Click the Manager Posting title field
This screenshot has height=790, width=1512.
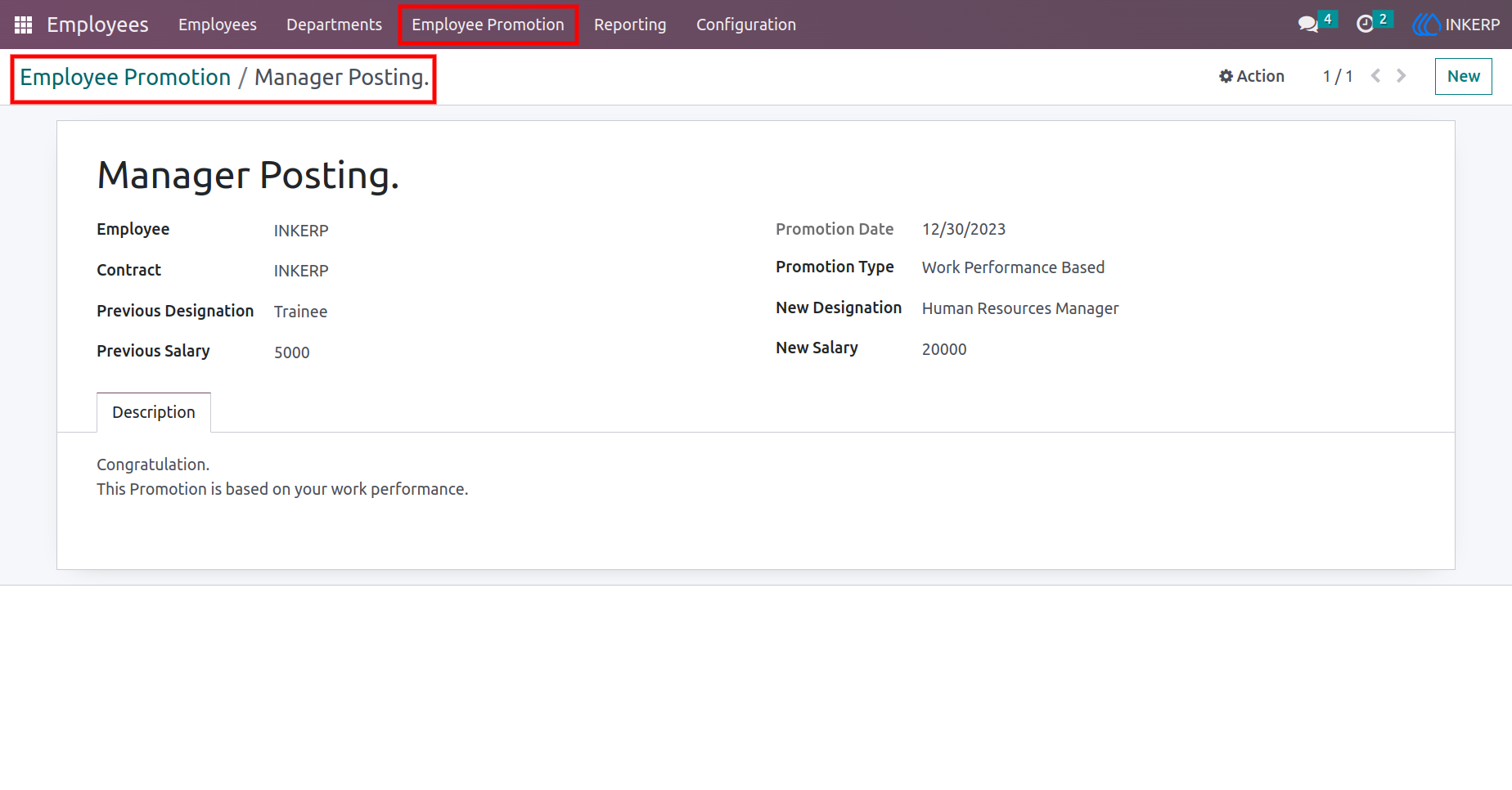click(x=248, y=175)
